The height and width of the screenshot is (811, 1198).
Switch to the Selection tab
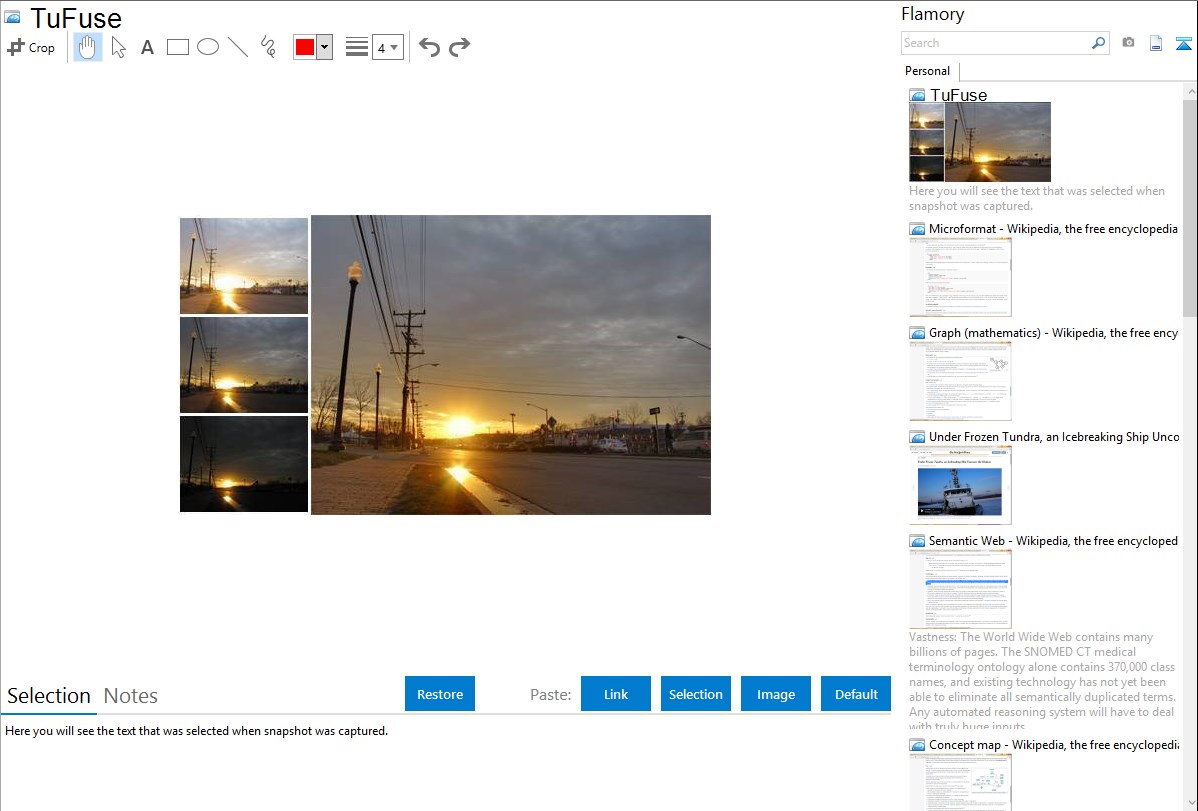[49, 696]
